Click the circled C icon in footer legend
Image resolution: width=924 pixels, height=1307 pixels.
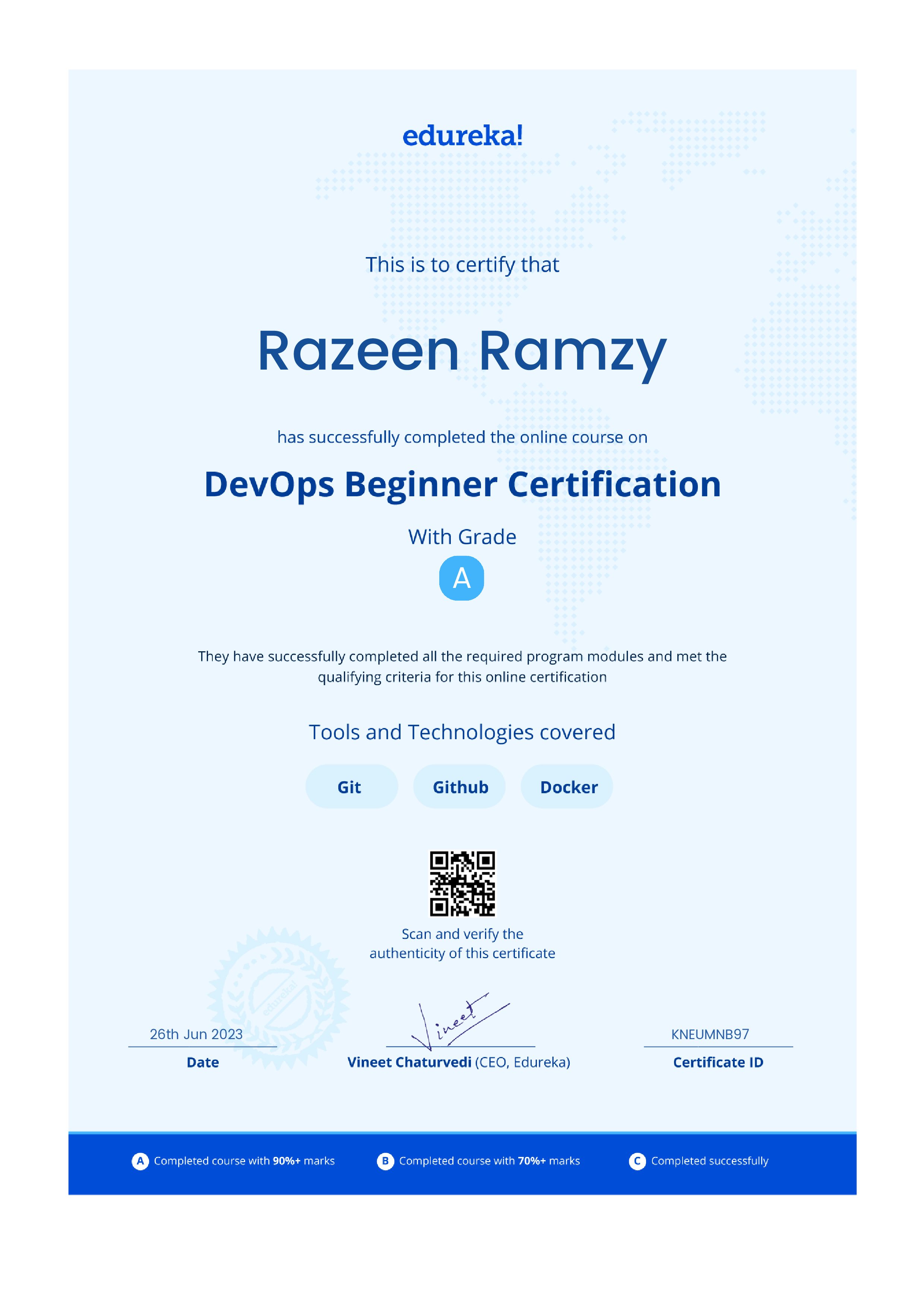[x=637, y=1161]
